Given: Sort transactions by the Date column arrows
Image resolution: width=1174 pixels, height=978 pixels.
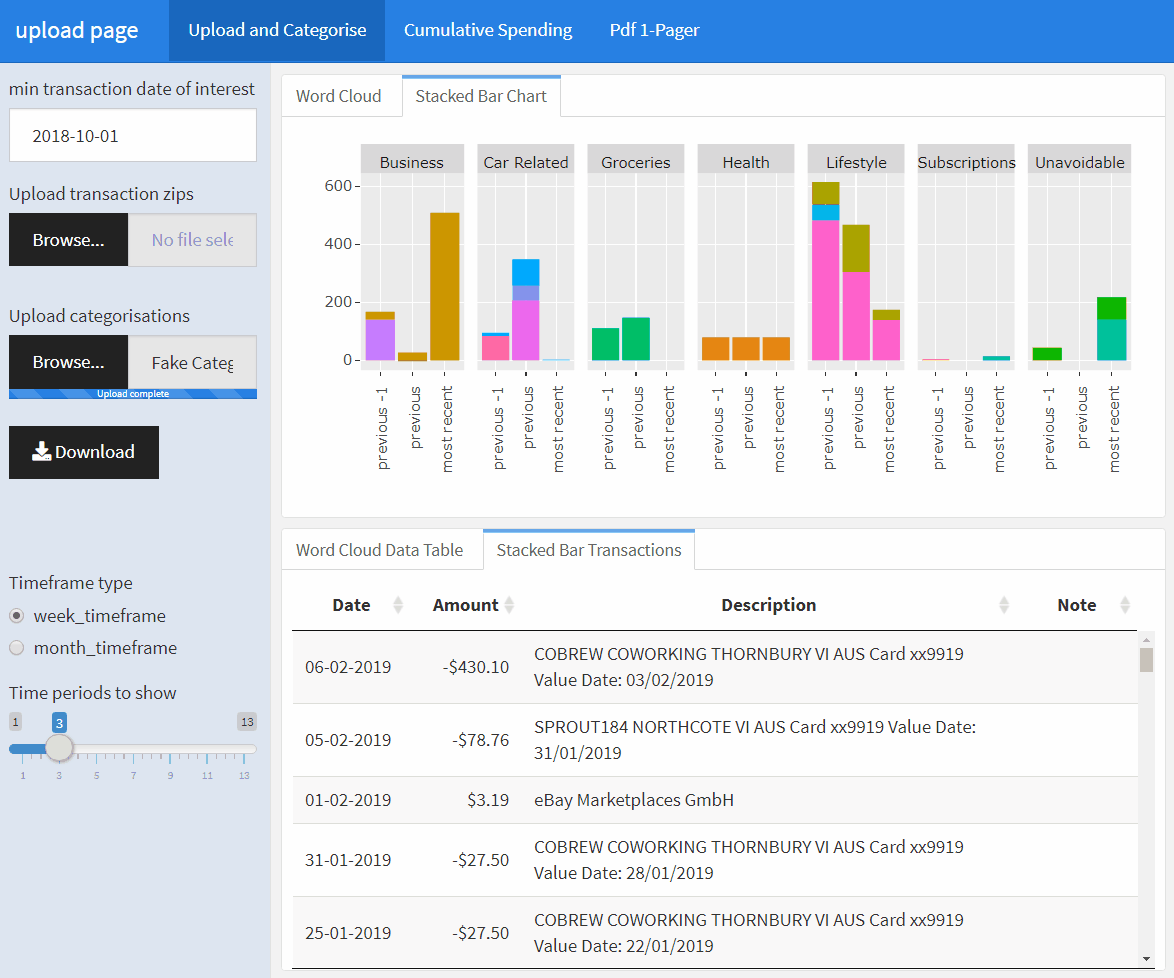Looking at the screenshot, I should [398, 605].
